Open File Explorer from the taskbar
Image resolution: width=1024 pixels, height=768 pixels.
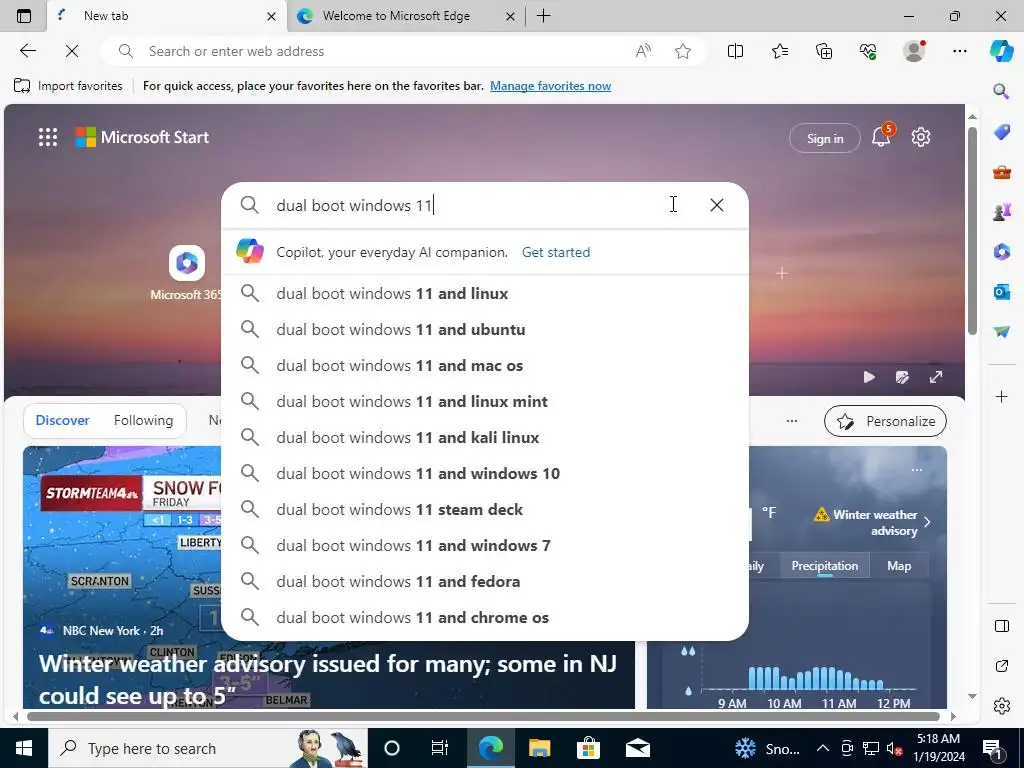click(x=539, y=748)
